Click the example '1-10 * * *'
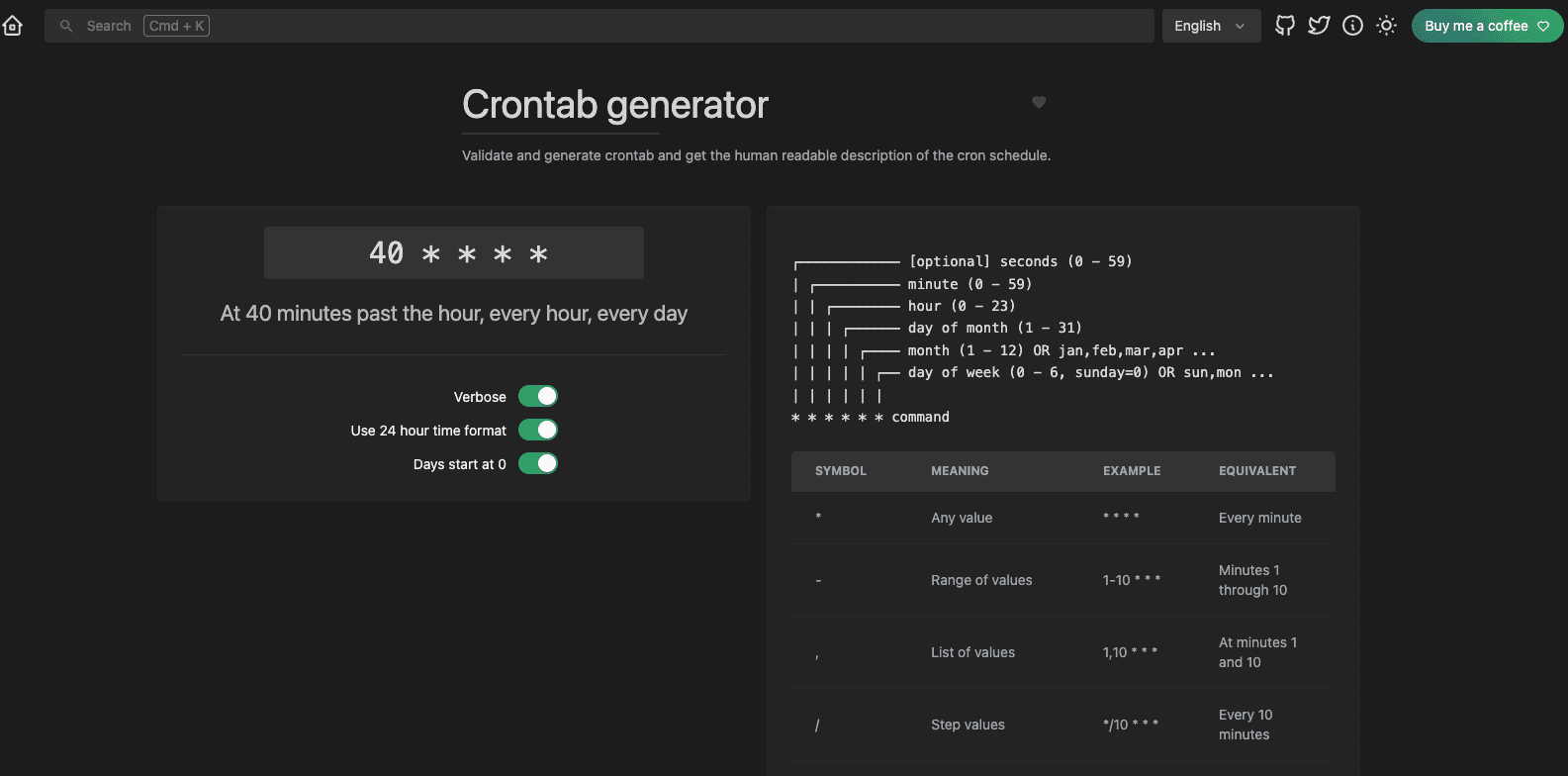1568x776 pixels. click(1132, 580)
